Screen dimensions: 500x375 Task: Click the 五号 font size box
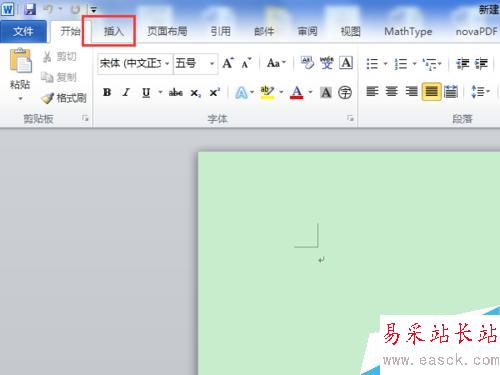(x=191, y=63)
